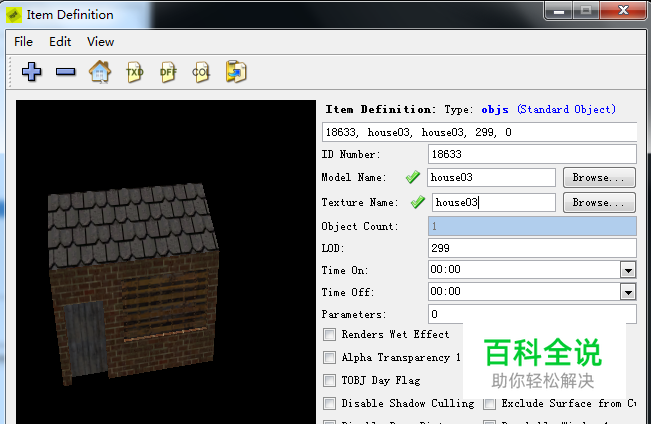
Task: Click the Time Off value 00:00
Action: coord(445,292)
